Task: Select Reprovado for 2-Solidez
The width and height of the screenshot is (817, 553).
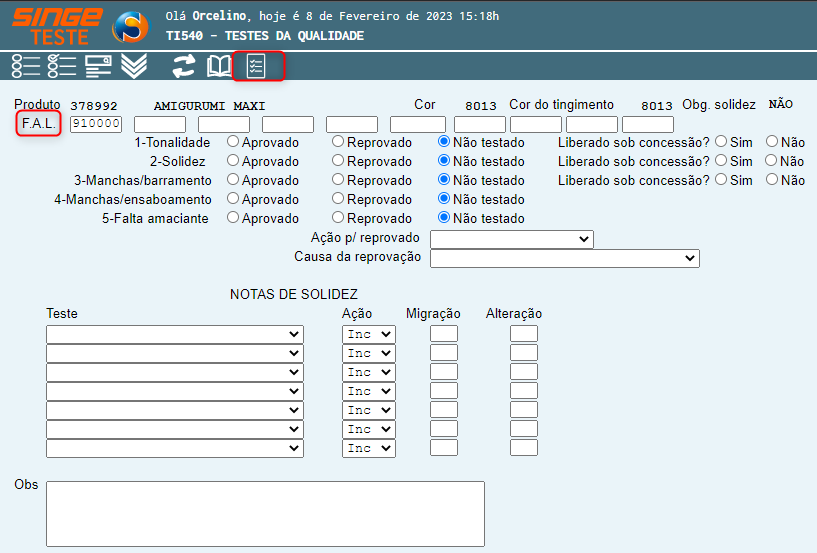Action: pyautogui.click(x=338, y=162)
